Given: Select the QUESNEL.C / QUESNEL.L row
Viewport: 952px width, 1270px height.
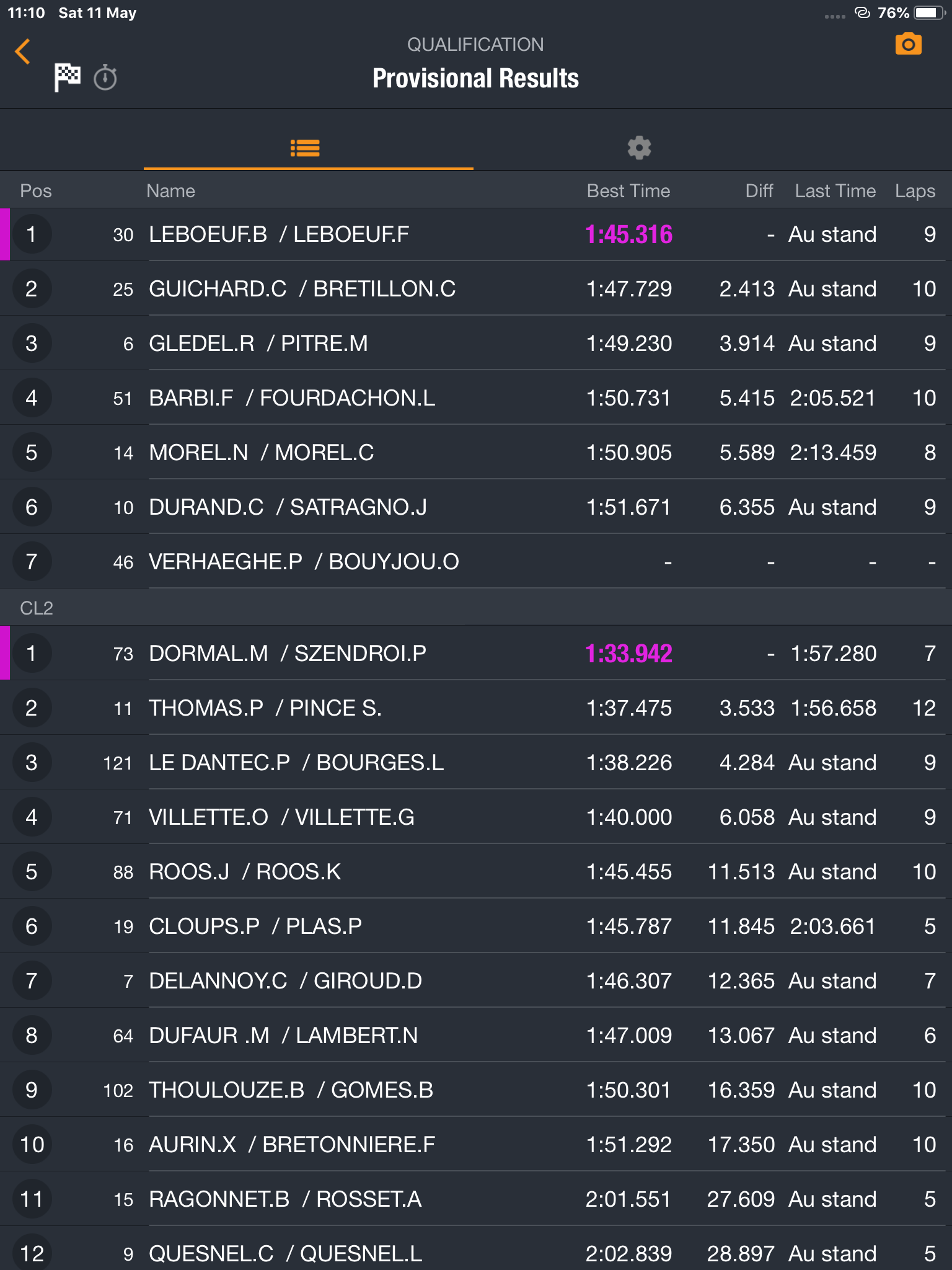Looking at the screenshot, I should pyautogui.click(x=476, y=1251).
